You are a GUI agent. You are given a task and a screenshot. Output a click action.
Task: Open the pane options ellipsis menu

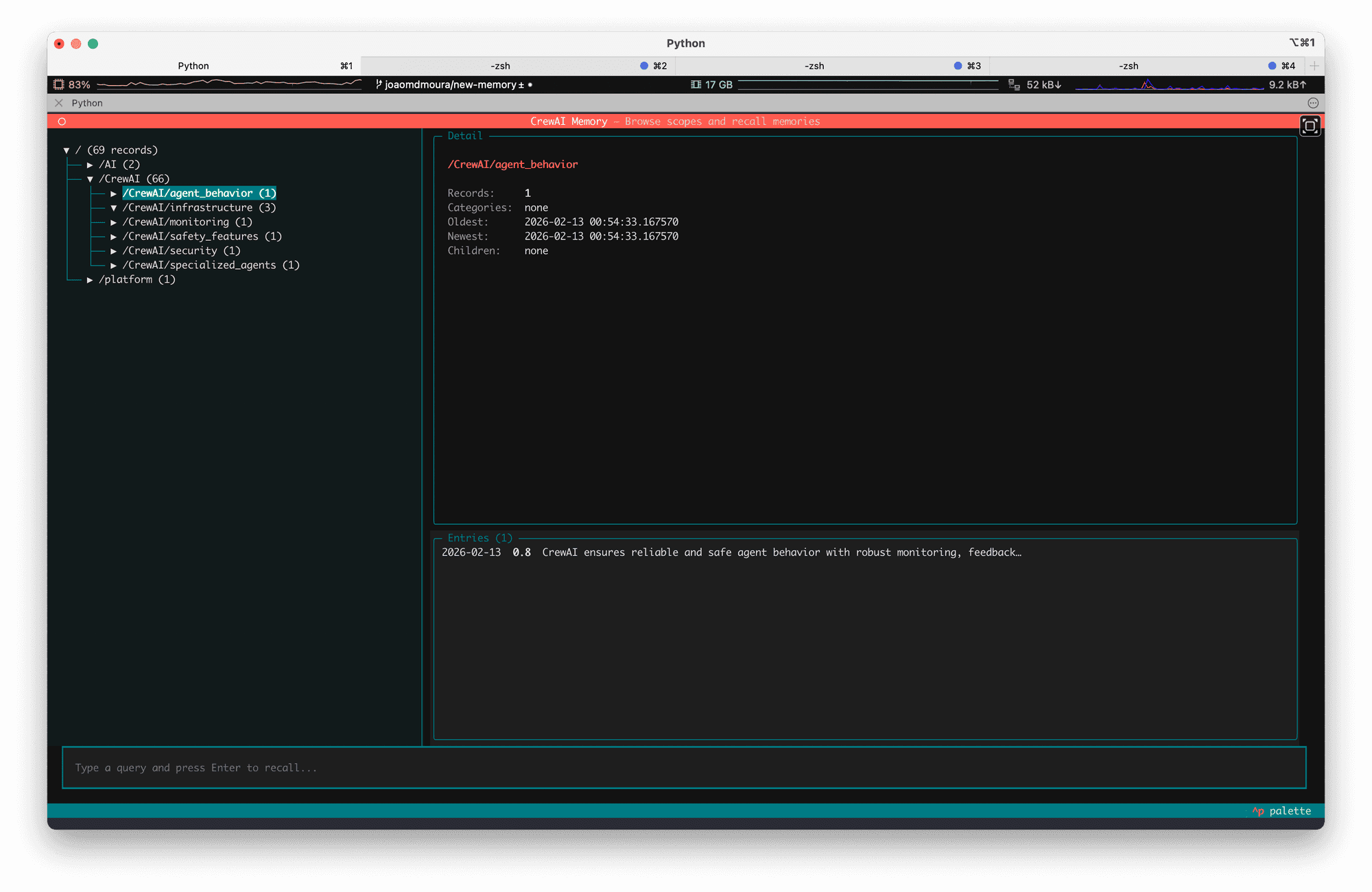[x=1313, y=103]
